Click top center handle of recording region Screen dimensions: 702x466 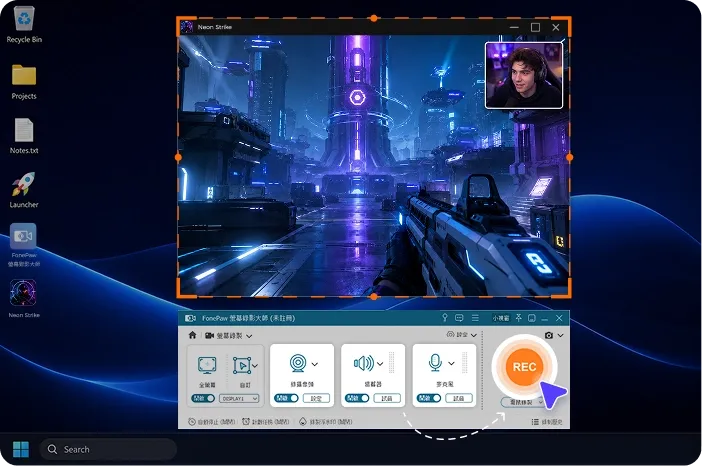coord(373,18)
